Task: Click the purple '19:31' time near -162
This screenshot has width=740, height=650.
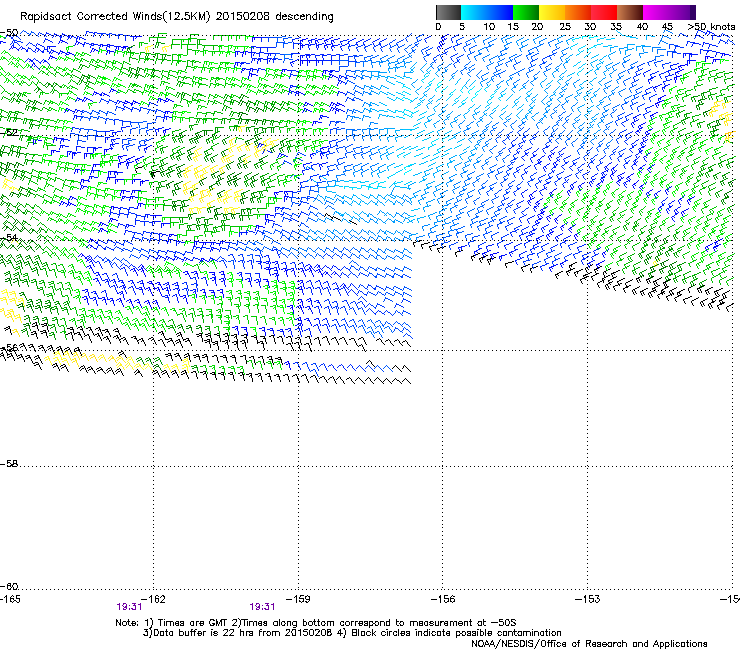Action: [129, 607]
